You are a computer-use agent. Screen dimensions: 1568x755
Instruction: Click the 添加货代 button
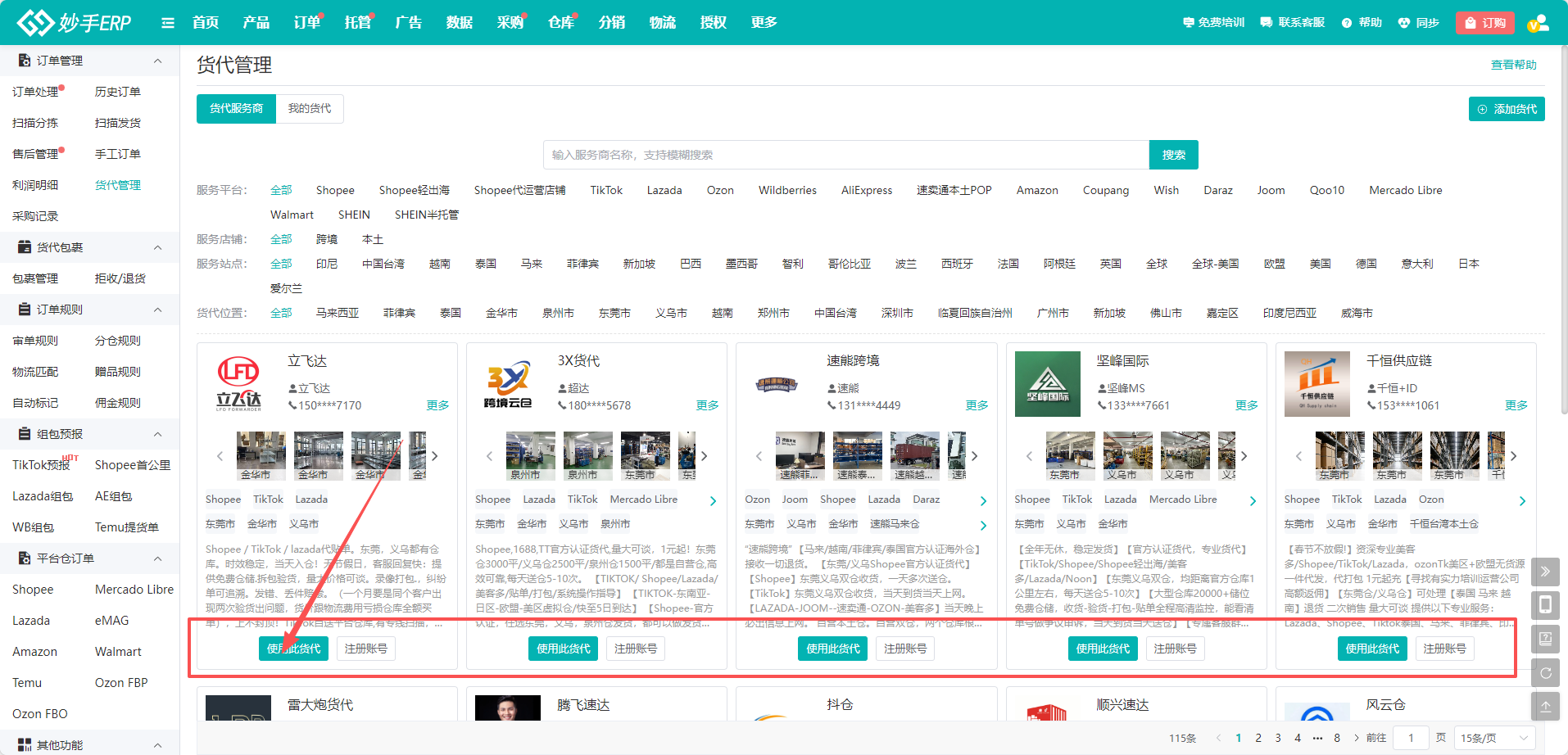tap(1506, 109)
